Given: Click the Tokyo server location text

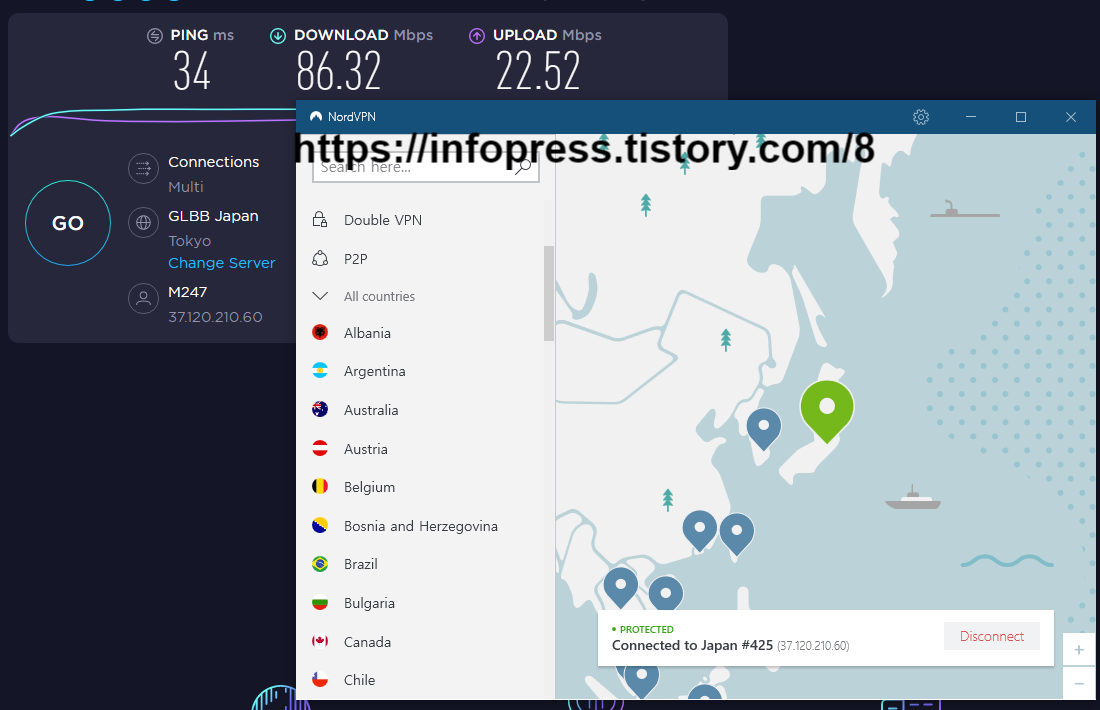Looking at the screenshot, I should pos(189,241).
